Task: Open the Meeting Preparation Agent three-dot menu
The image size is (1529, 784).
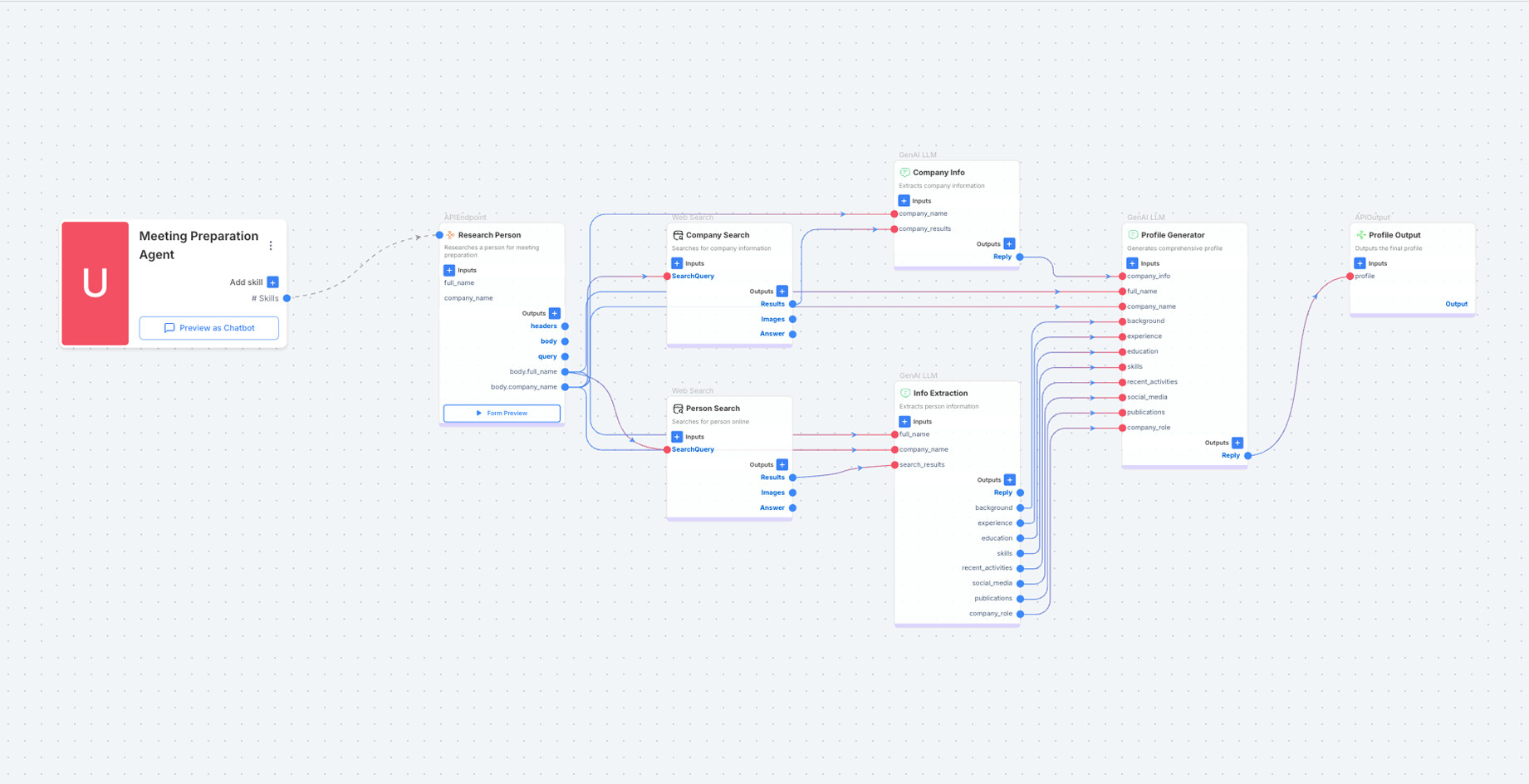Action: (271, 246)
